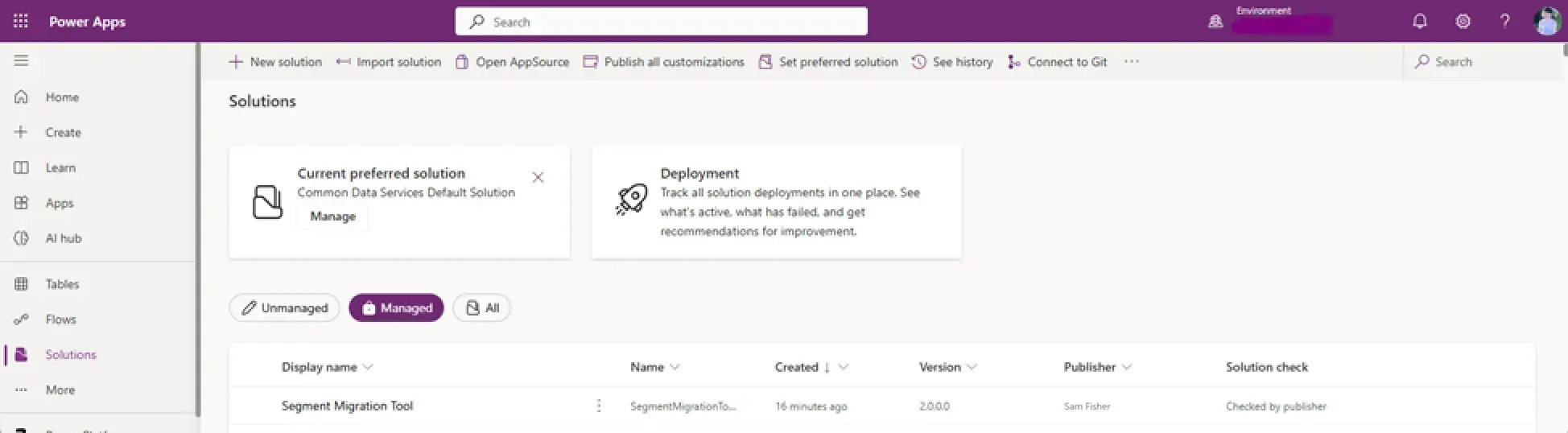Click the Deployment rocket icon
Image resolution: width=1568 pixels, height=433 pixels.
(x=632, y=199)
